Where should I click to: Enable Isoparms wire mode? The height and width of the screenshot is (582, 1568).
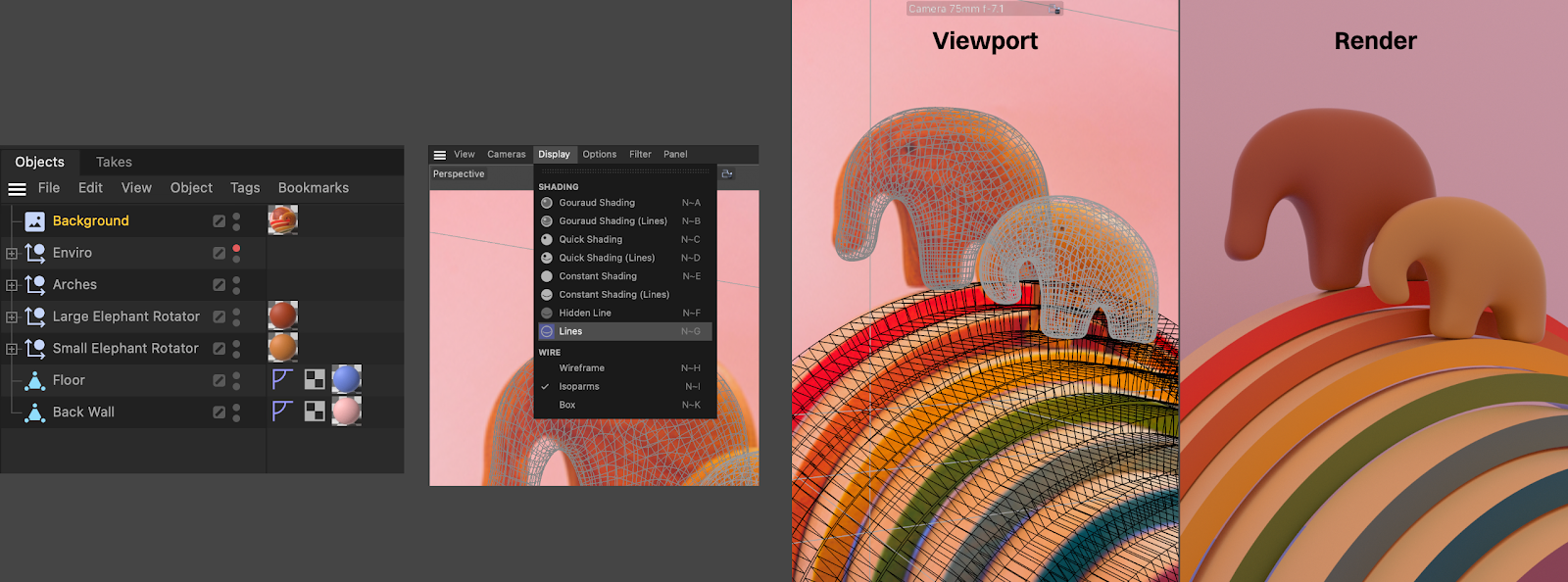579,387
